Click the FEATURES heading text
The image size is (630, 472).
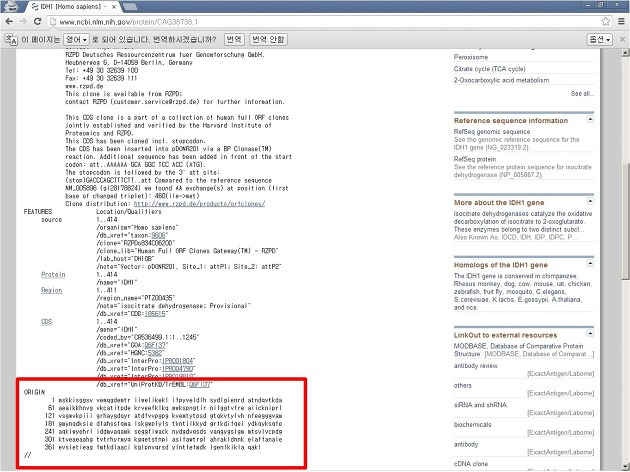coord(38,212)
